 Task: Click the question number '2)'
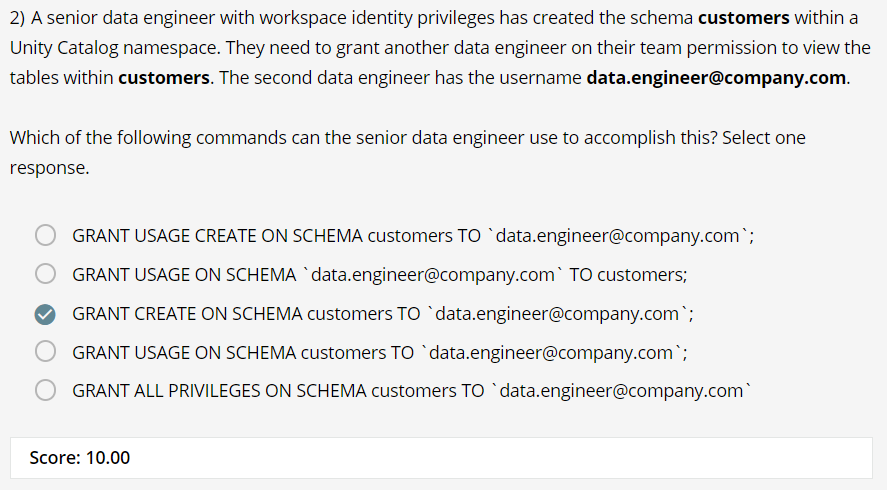pyautogui.click(x=19, y=18)
